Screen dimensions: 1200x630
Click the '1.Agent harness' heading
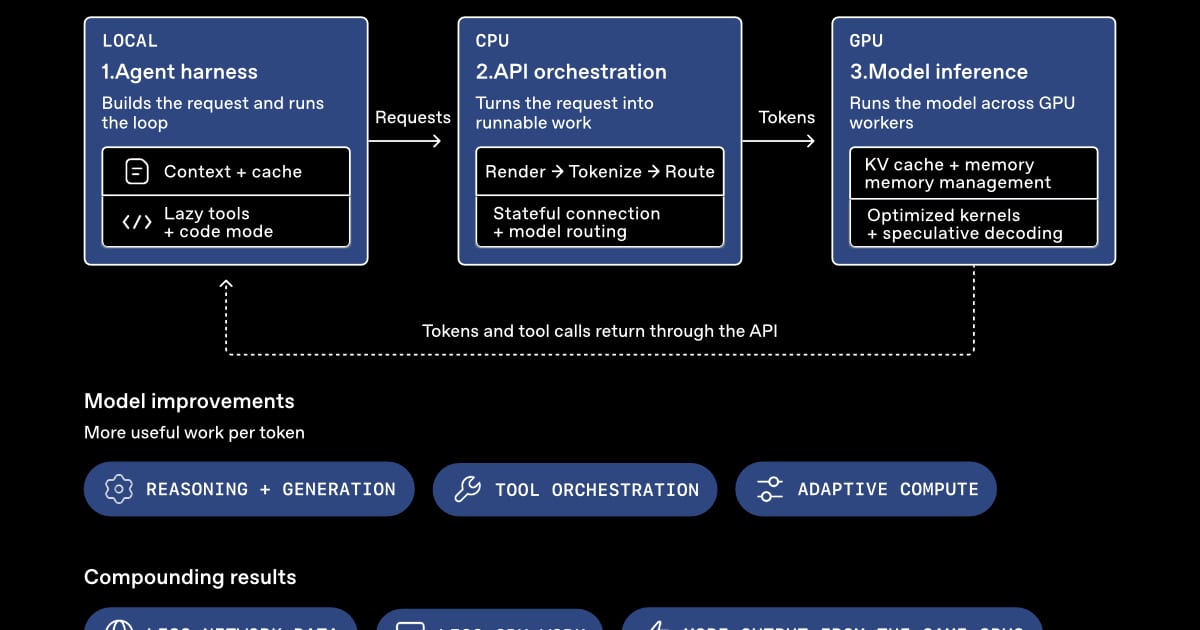[x=180, y=72]
